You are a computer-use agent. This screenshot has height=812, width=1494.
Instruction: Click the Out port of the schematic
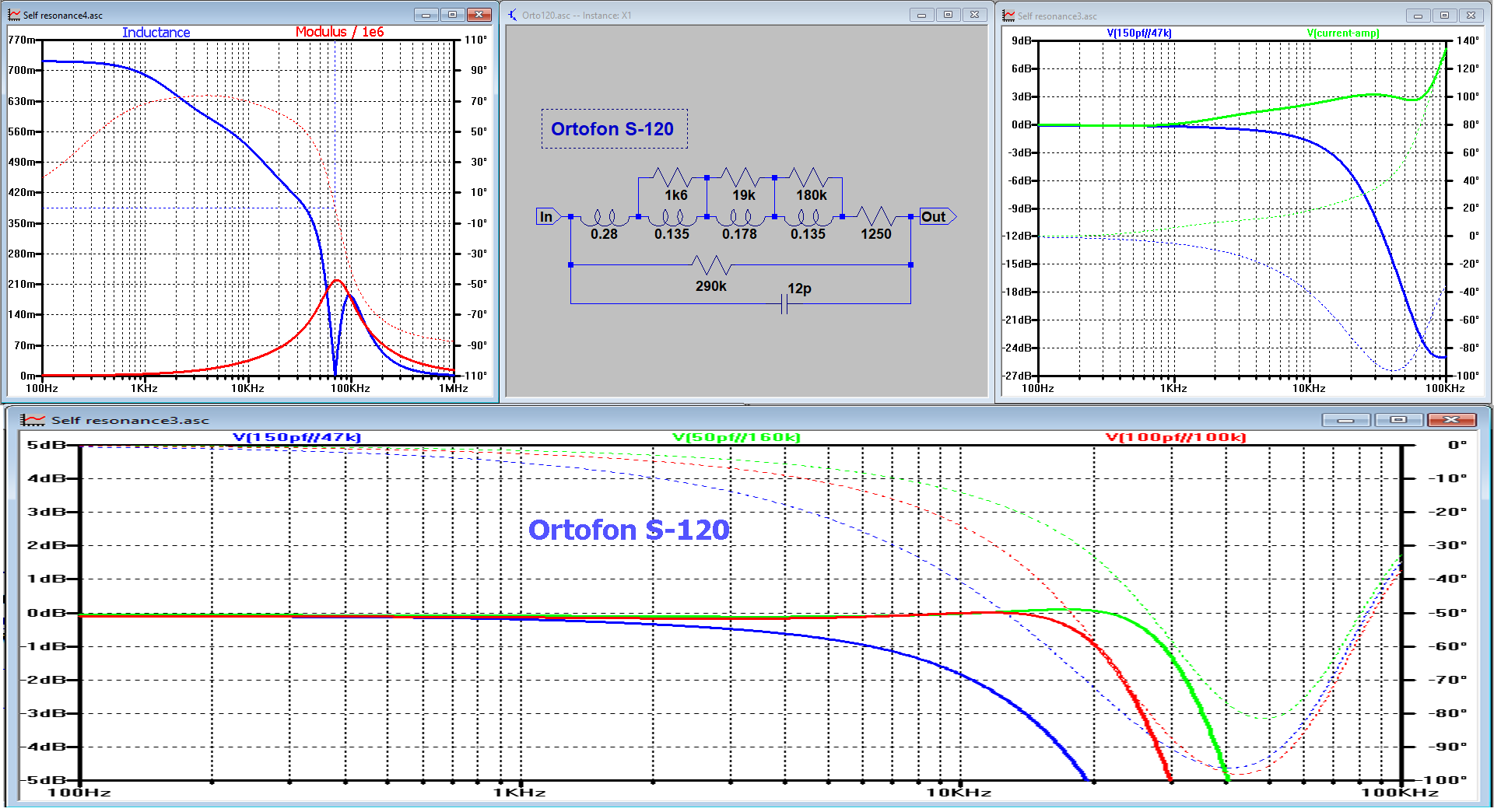[x=936, y=217]
